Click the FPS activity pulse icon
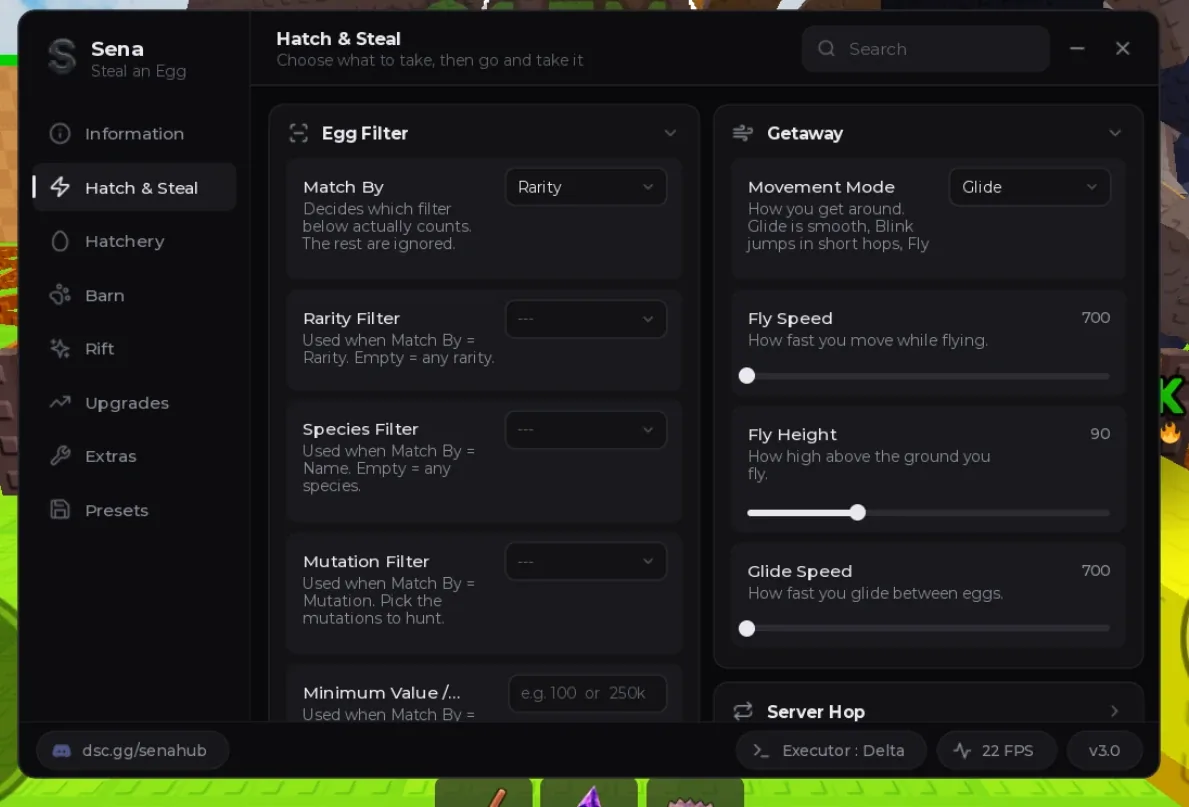Screen dimensions: 1189x807 coord(962,751)
